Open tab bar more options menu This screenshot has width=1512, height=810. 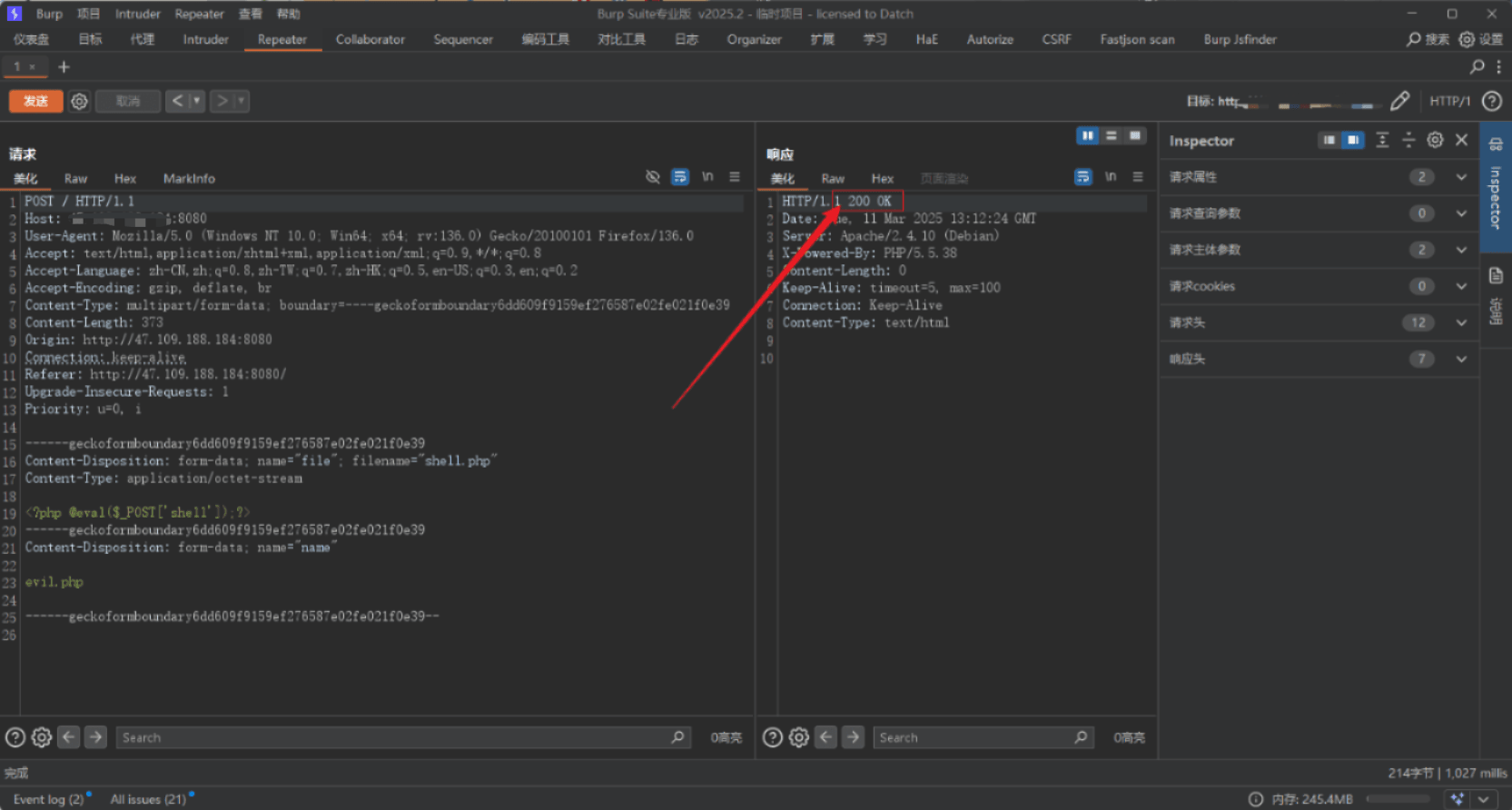pyautogui.click(x=1498, y=67)
